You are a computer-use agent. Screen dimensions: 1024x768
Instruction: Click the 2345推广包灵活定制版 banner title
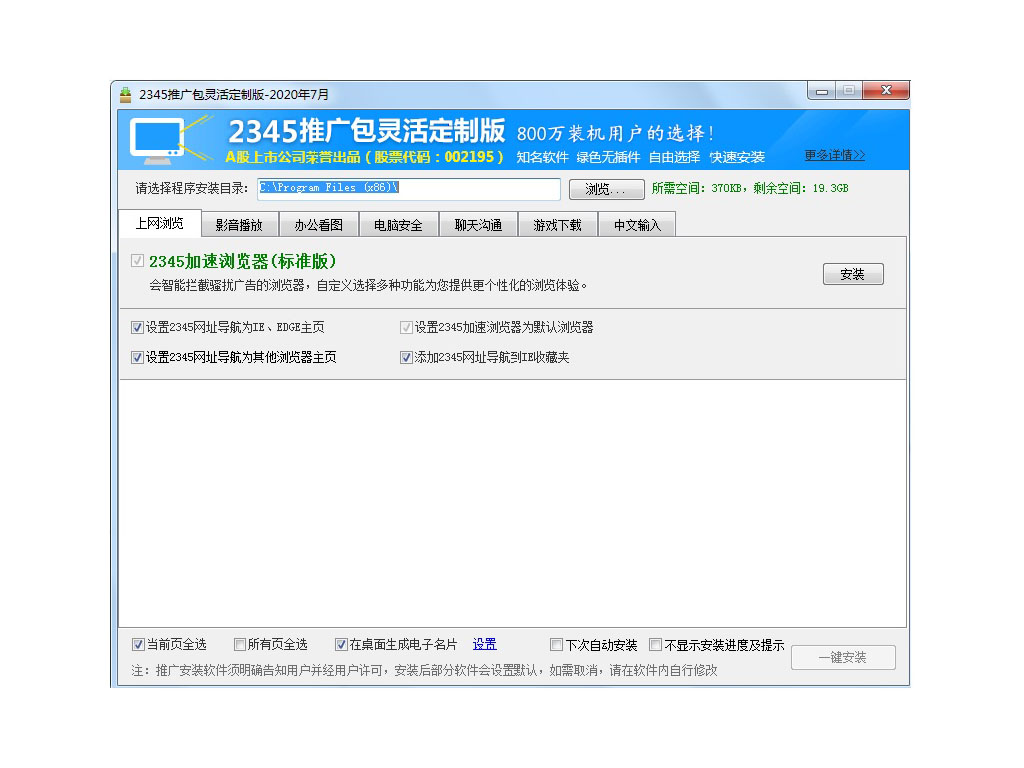(366, 131)
